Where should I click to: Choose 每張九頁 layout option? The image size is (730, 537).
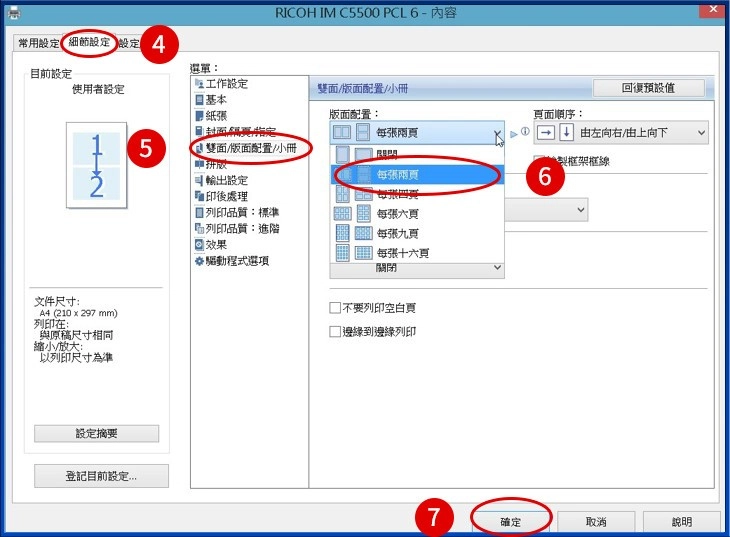(x=417, y=233)
